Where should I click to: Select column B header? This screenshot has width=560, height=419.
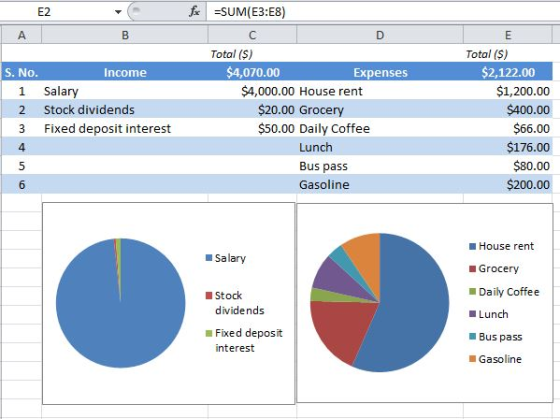point(125,35)
